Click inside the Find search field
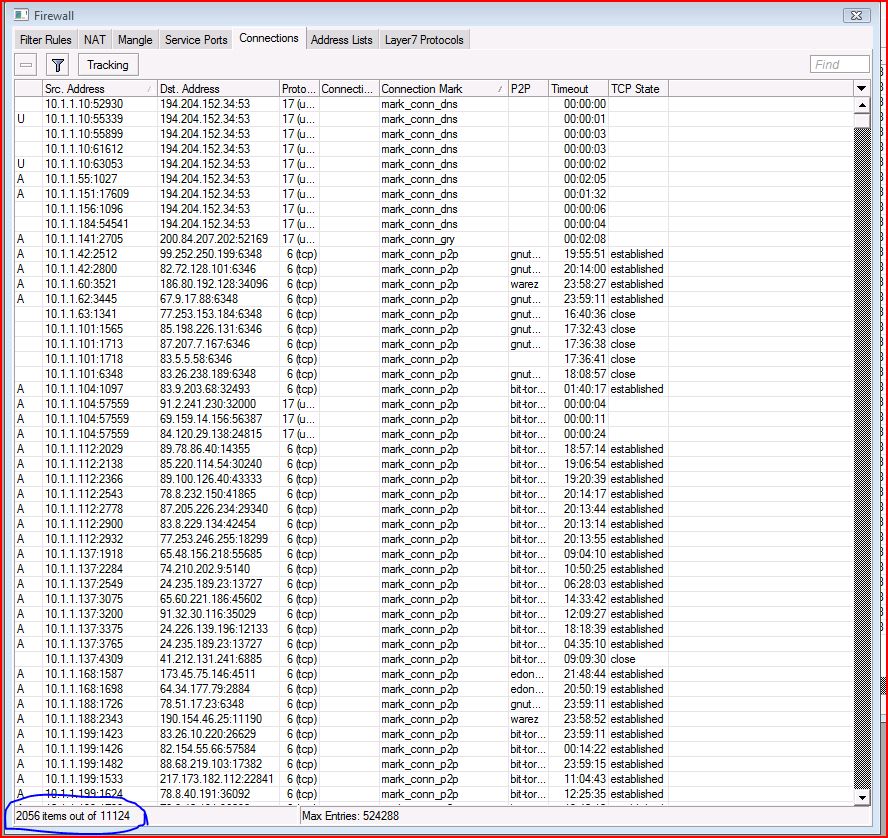 coord(838,64)
